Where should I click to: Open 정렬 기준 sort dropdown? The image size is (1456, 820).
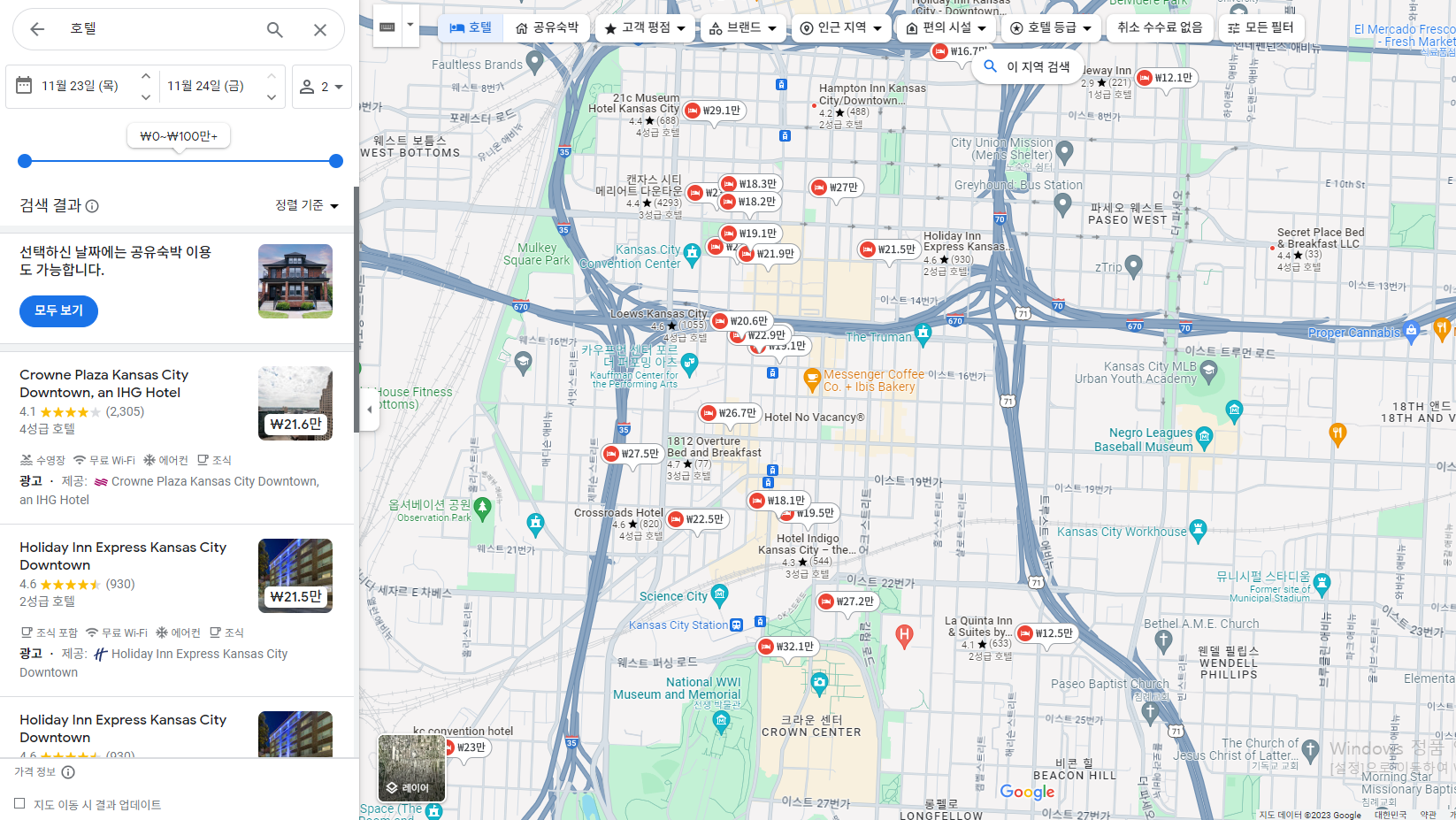pos(307,205)
